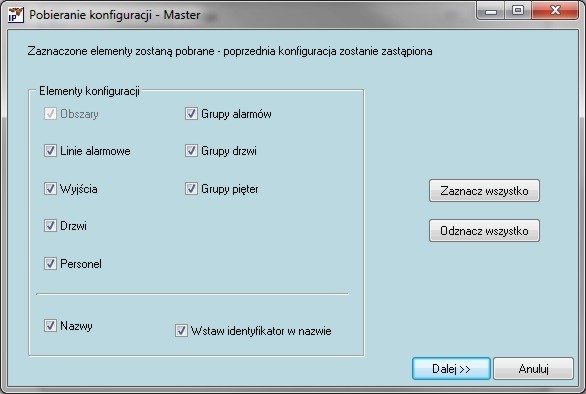This screenshot has width=586, height=394.
Task: Uncheck the Personel checkbox
Action: tap(50, 264)
